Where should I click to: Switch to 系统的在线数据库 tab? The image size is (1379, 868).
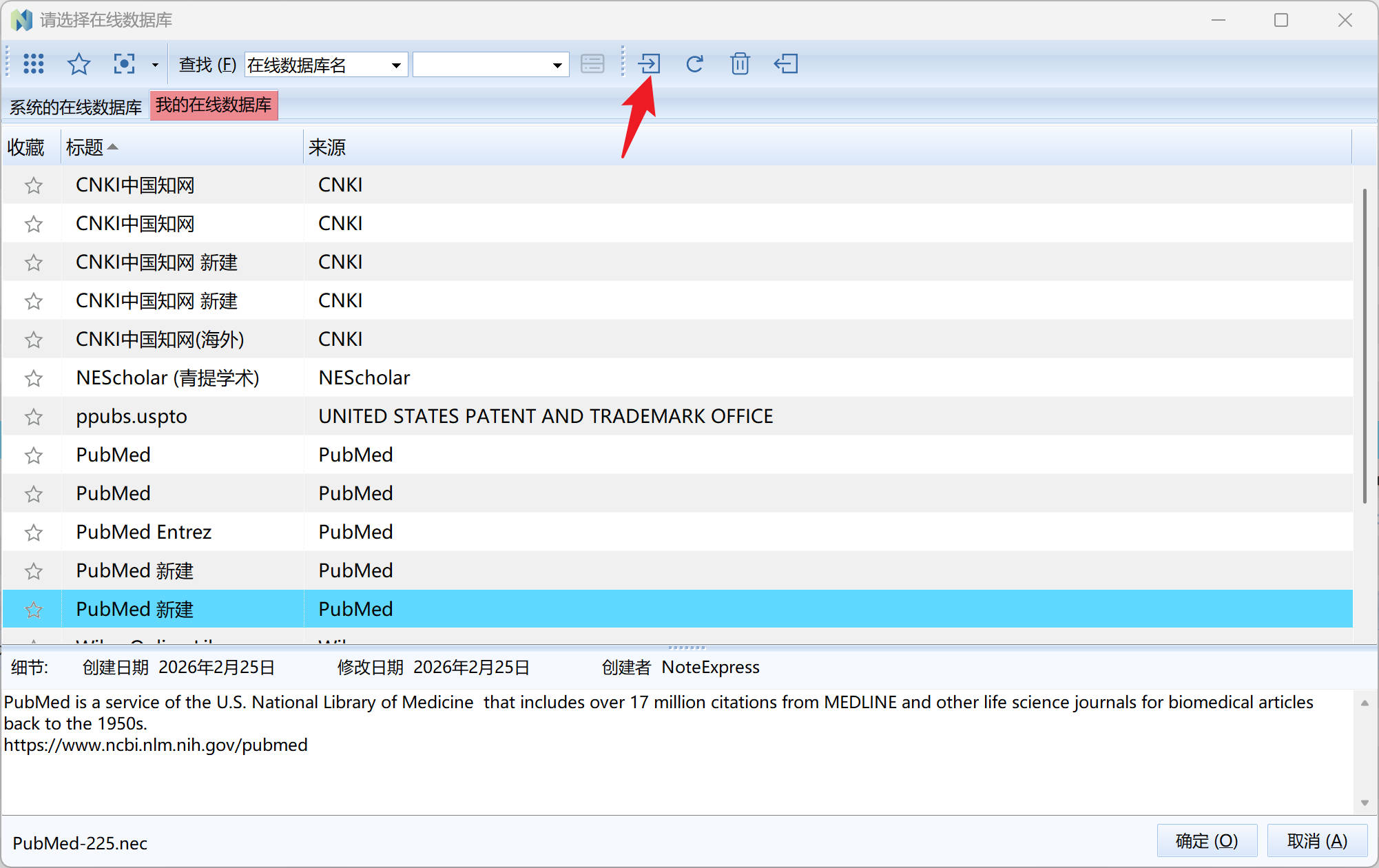(76, 107)
